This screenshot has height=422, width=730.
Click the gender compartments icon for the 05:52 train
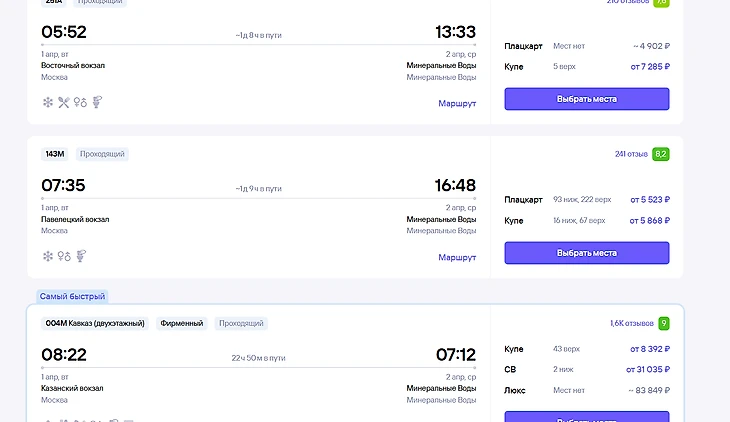click(80, 102)
